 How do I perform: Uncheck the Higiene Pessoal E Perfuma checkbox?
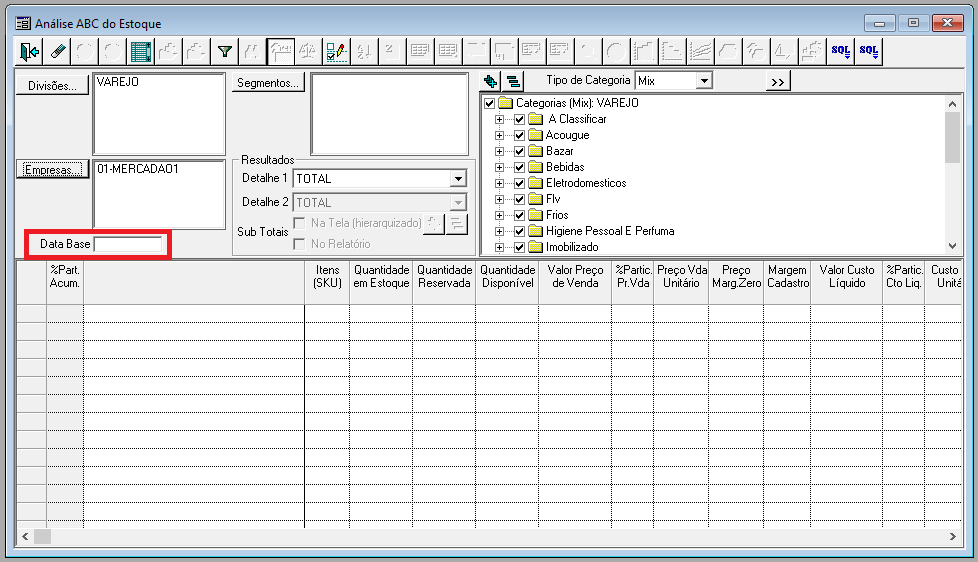pyautogui.click(x=519, y=231)
